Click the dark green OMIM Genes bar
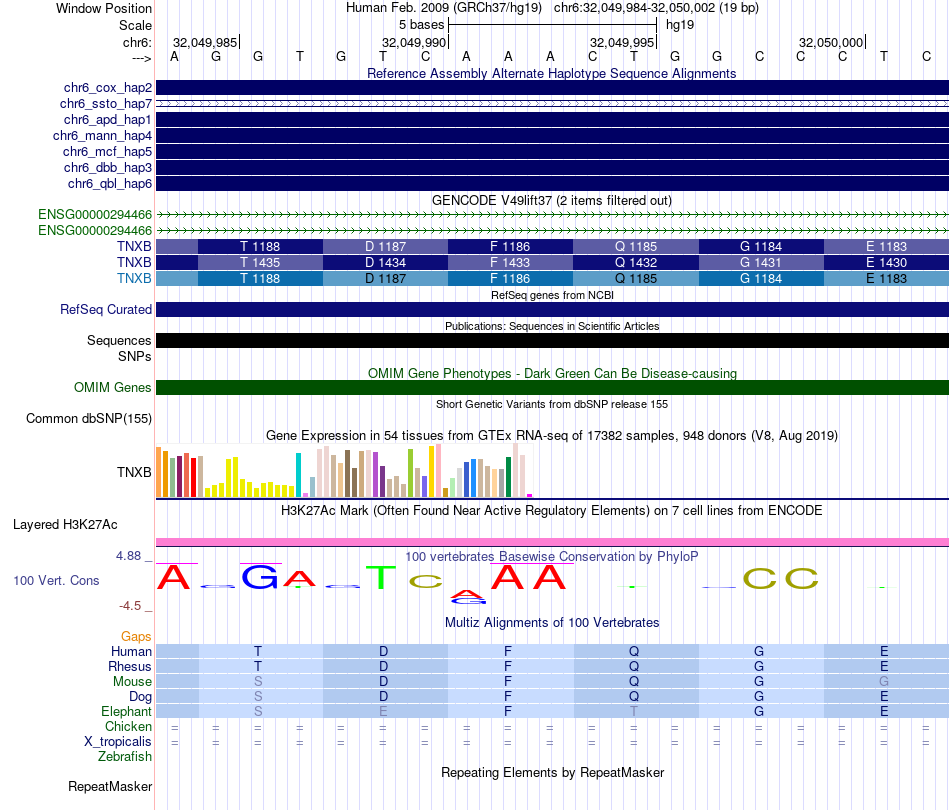Image resolution: width=950 pixels, height=810 pixels. pyautogui.click(x=552, y=388)
